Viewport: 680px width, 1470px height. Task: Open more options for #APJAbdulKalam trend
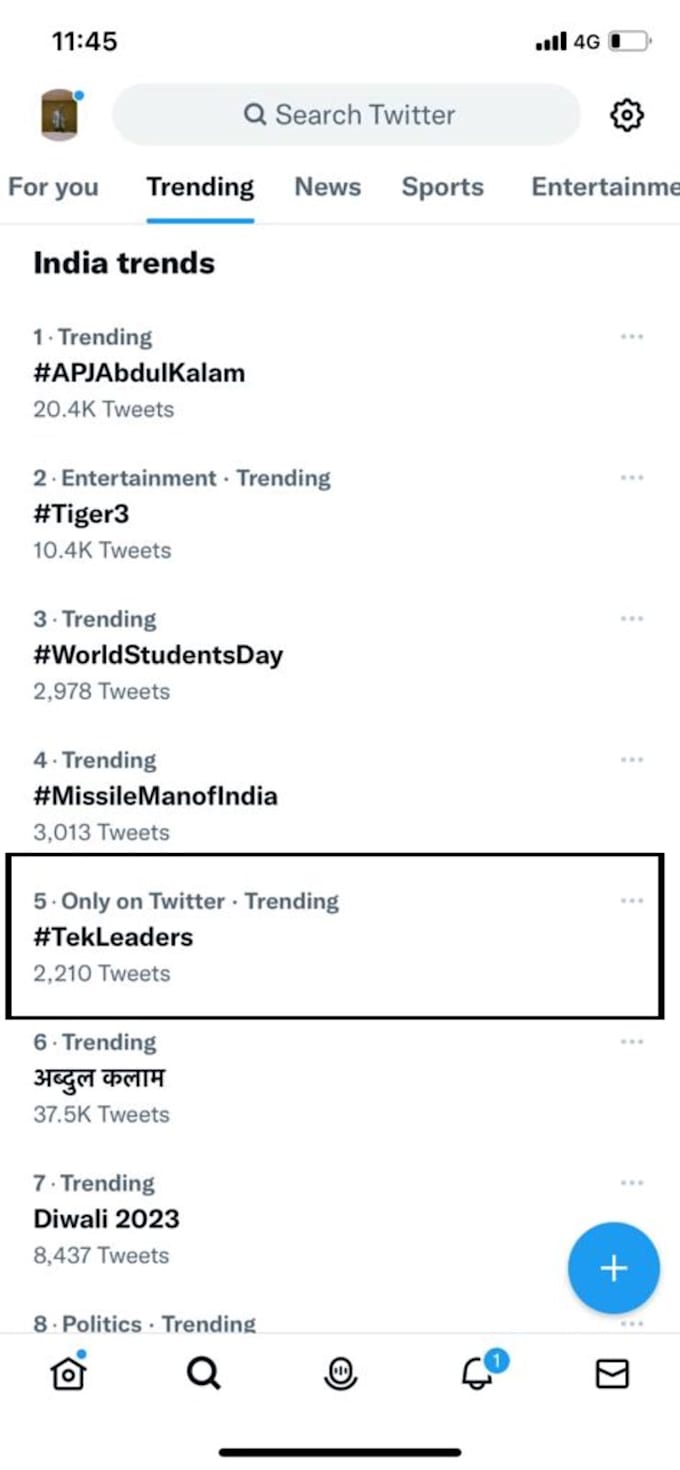tap(631, 336)
